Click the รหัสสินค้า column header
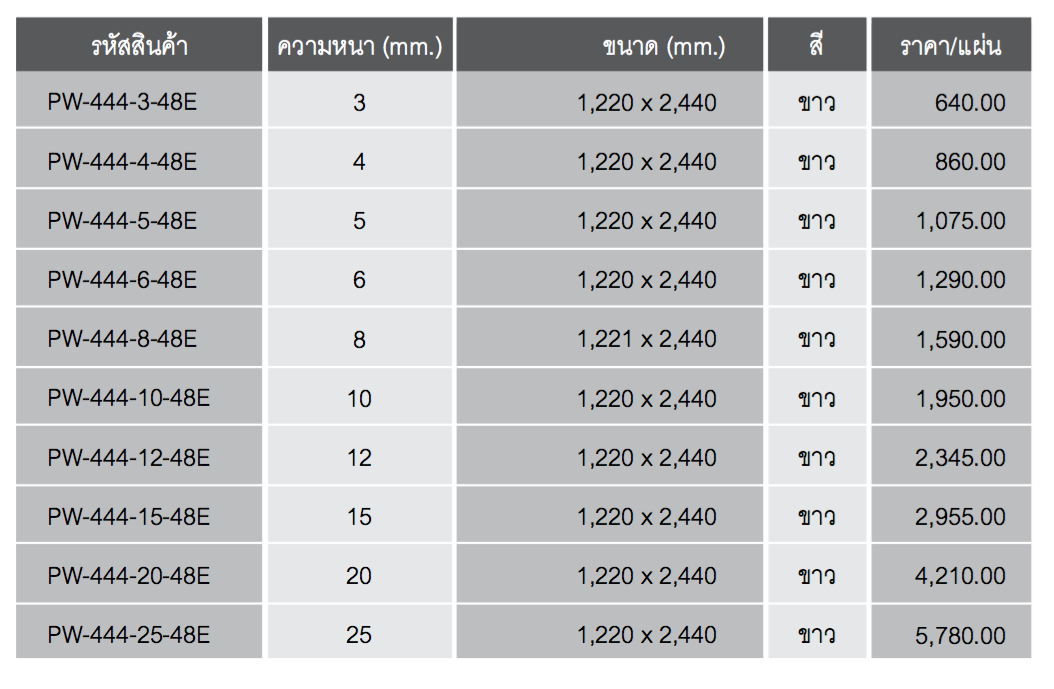The image size is (1054, 689). coord(139,44)
